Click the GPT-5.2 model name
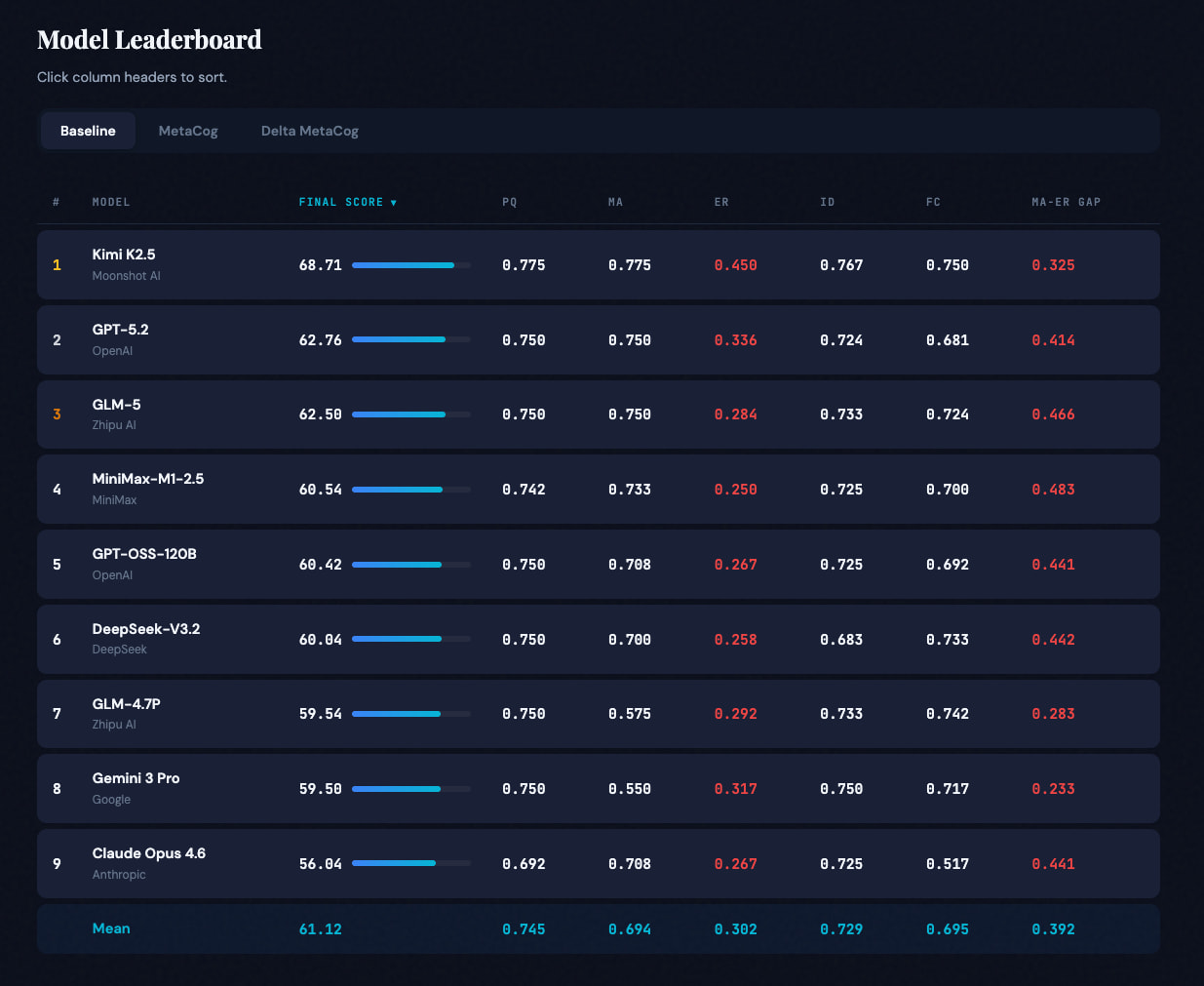1204x986 pixels. pyautogui.click(x=121, y=330)
